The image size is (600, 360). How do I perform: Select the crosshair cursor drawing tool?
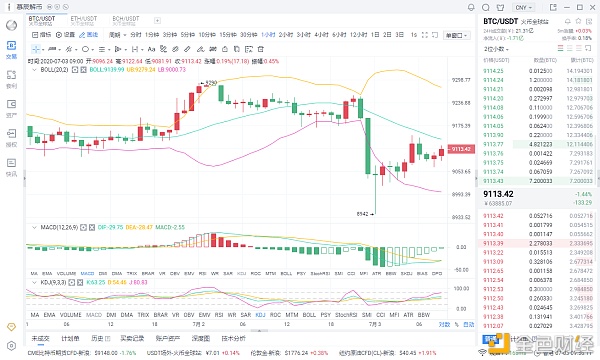tap(36, 49)
